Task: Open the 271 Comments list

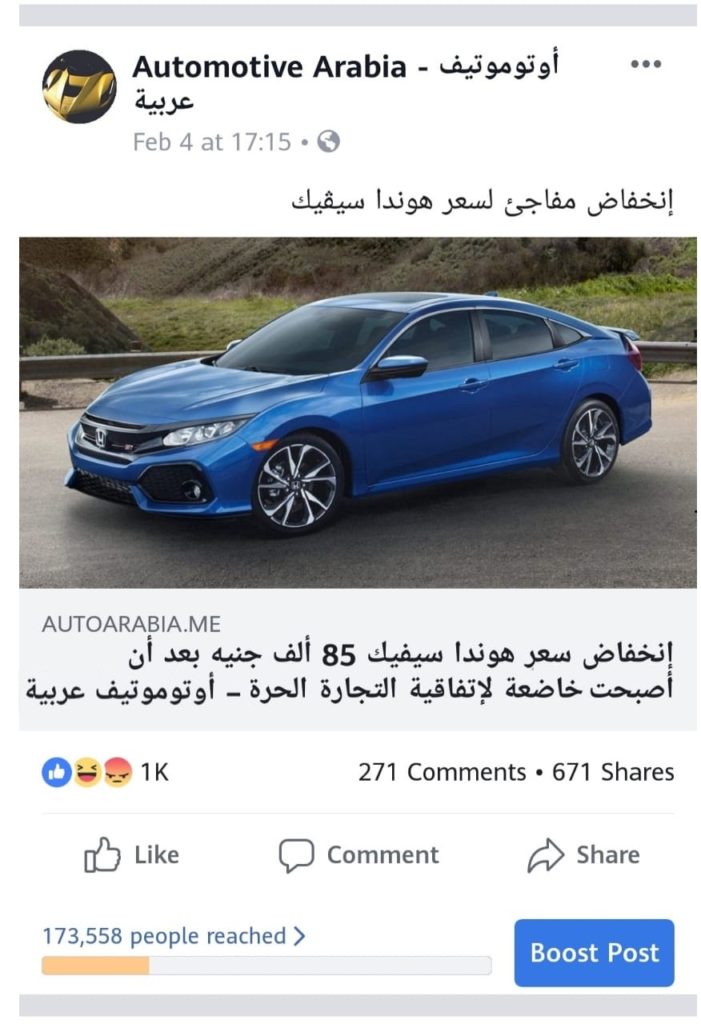Action: coord(442,773)
